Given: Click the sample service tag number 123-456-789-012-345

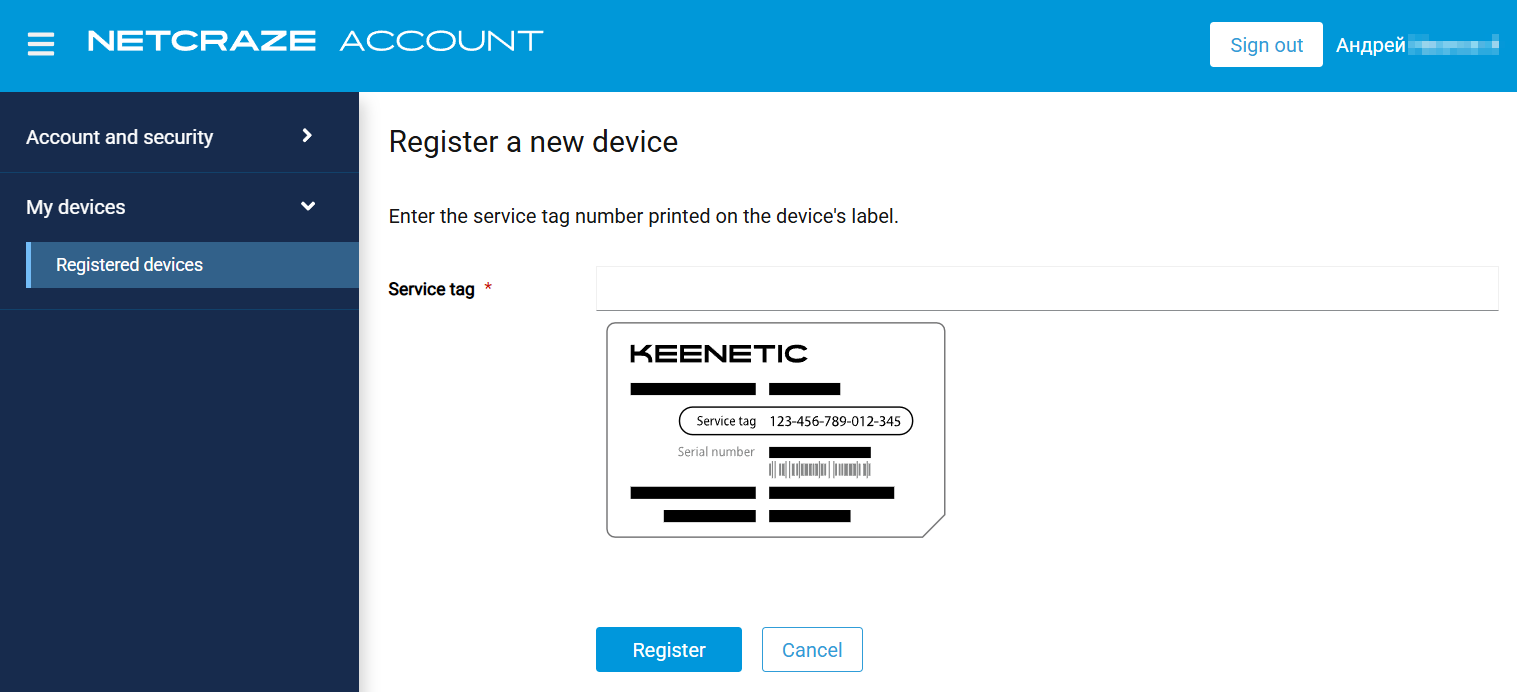Looking at the screenshot, I should (835, 421).
